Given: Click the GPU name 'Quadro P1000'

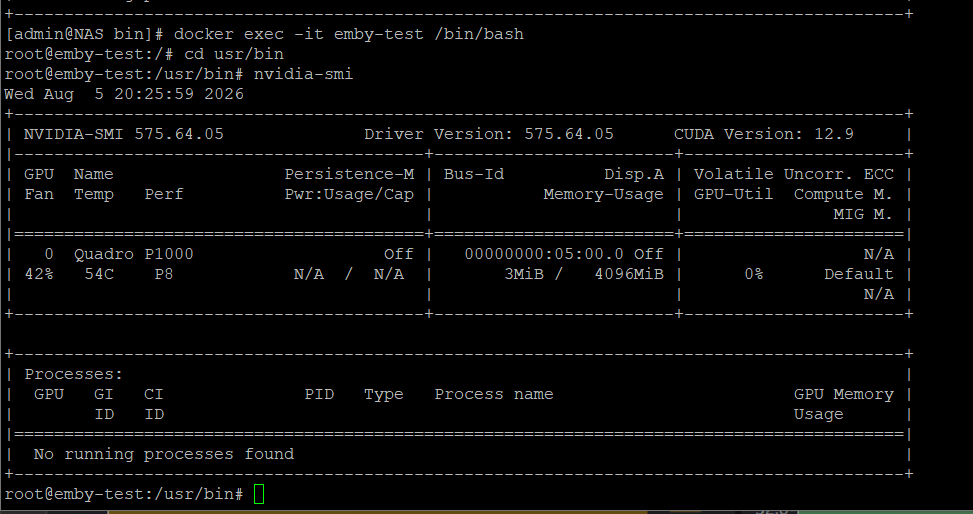Looking at the screenshot, I should (133, 254).
